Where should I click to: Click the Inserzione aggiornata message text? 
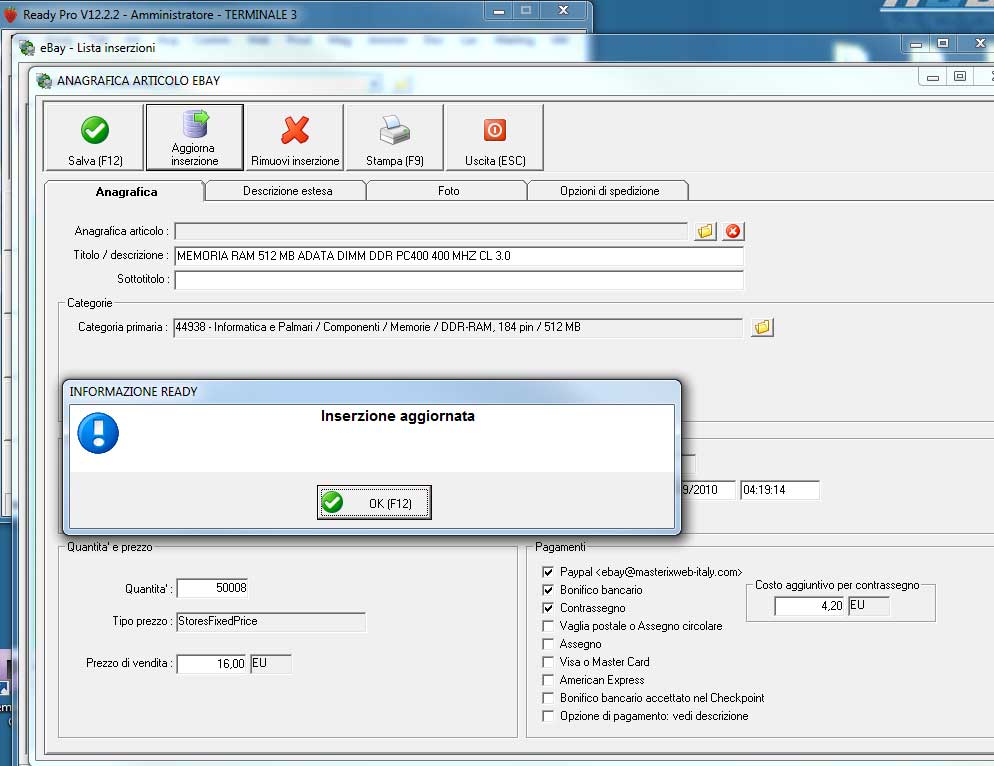(397, 417)
